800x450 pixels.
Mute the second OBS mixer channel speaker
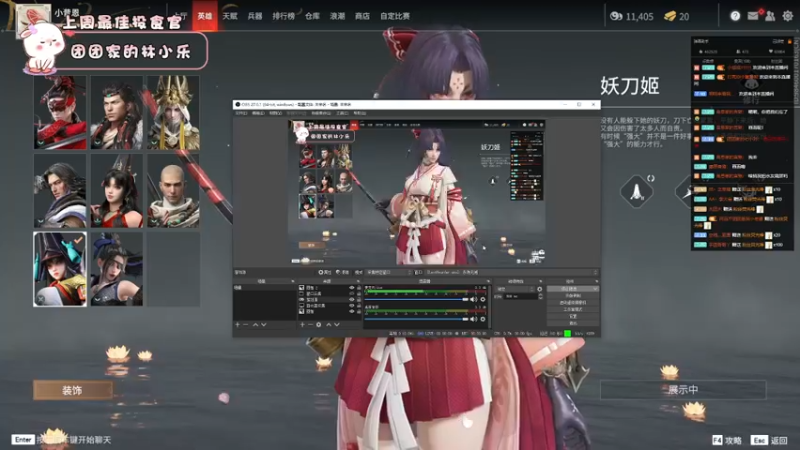473,319
